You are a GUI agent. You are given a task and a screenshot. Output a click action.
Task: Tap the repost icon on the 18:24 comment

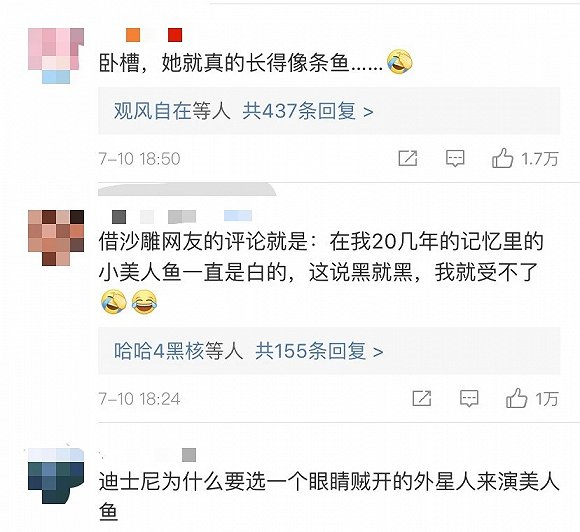[422, 398]
